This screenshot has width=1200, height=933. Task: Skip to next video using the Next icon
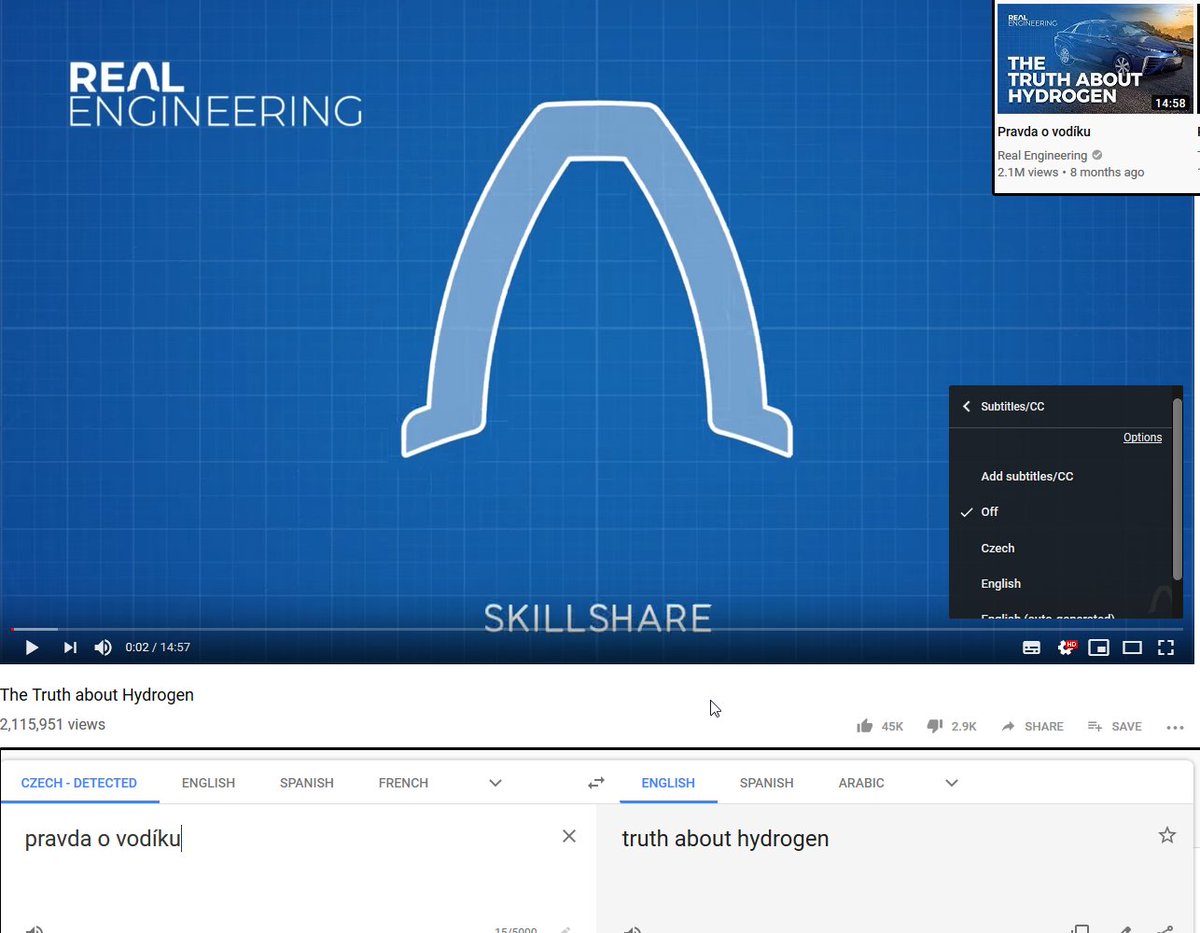tap(70, 648)
